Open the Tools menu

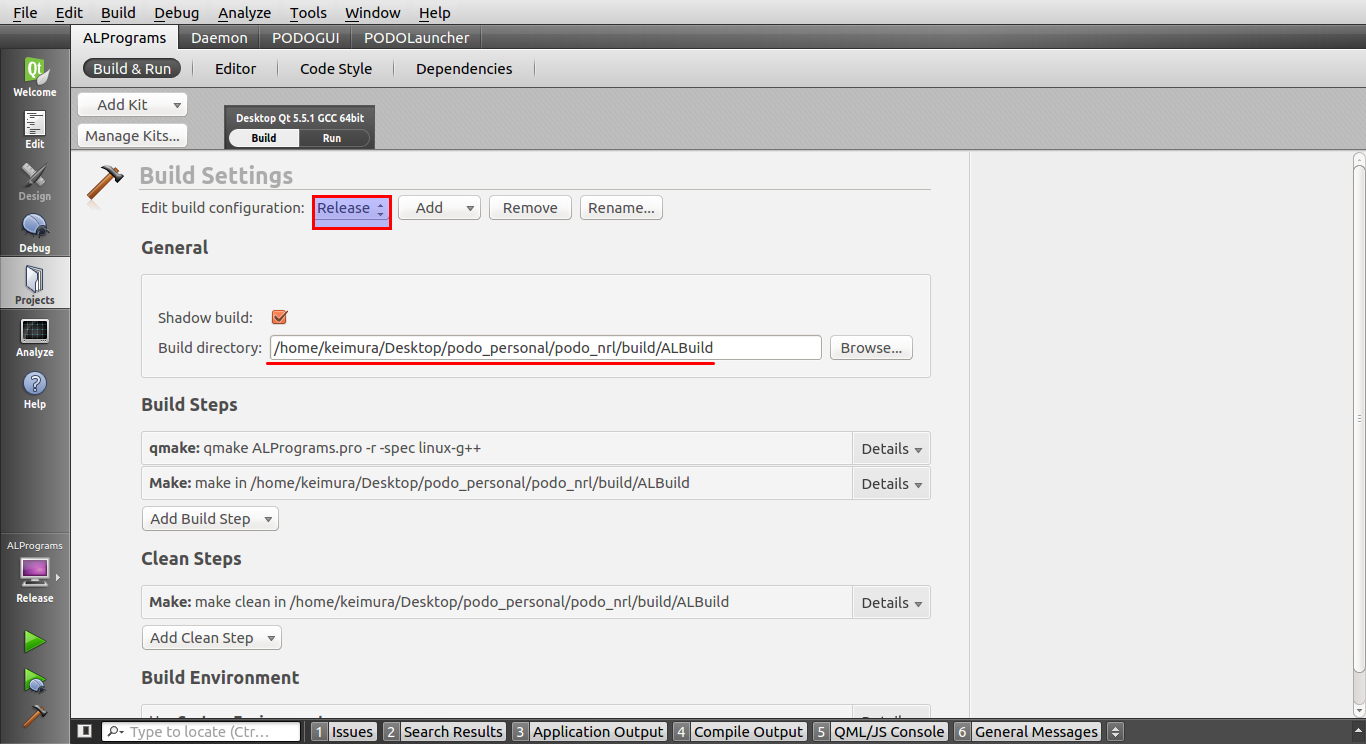[308, 13]
